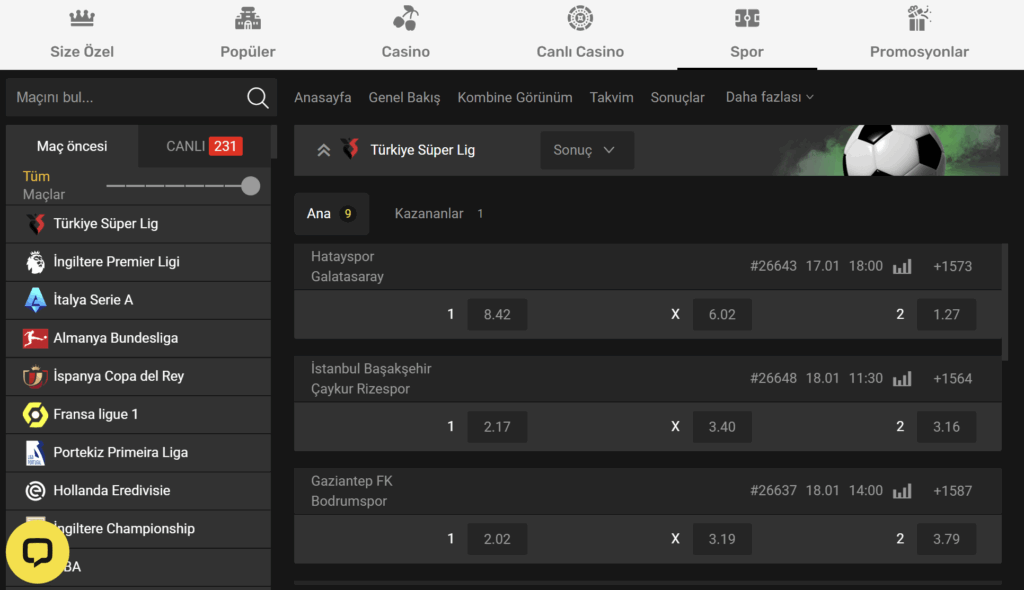This screenshot has height=590, width=1024.
Task: Click the Hollanda Eredivisie logo
Action: point(35,491)
